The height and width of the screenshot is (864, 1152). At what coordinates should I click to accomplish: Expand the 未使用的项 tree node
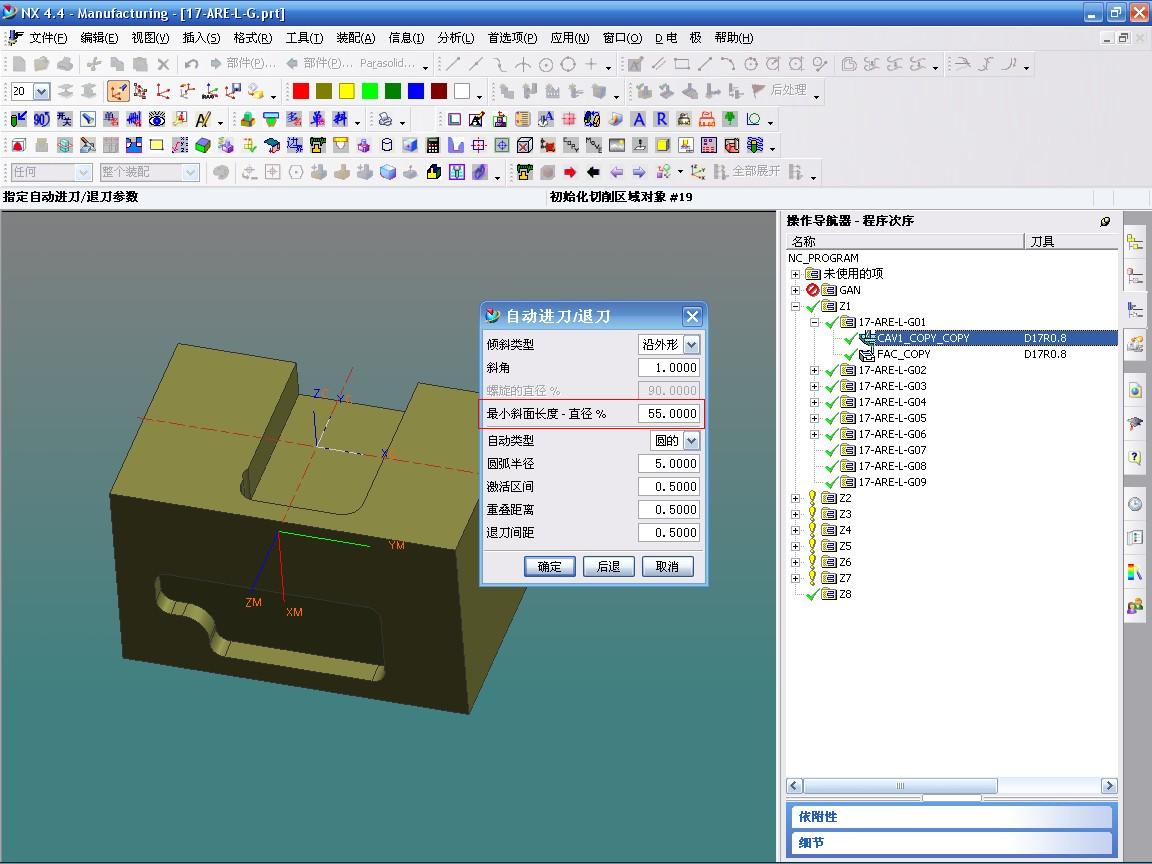pos(795,274)
